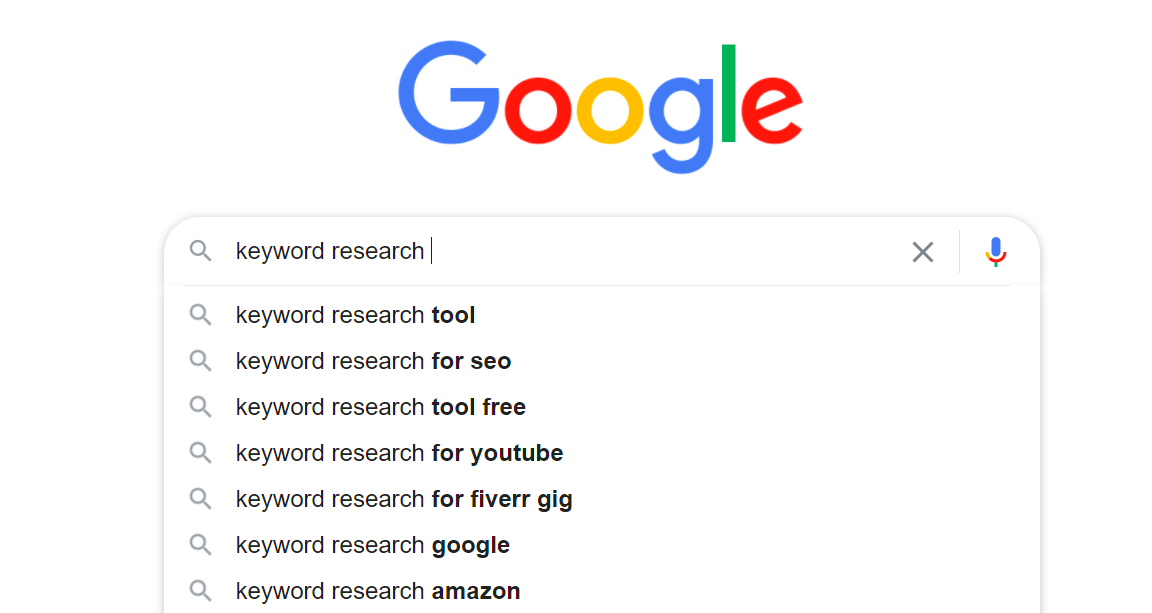Pick the 'keyword research tool free' suggestion
The image size is (1152, 613).
tap(380, 407)
